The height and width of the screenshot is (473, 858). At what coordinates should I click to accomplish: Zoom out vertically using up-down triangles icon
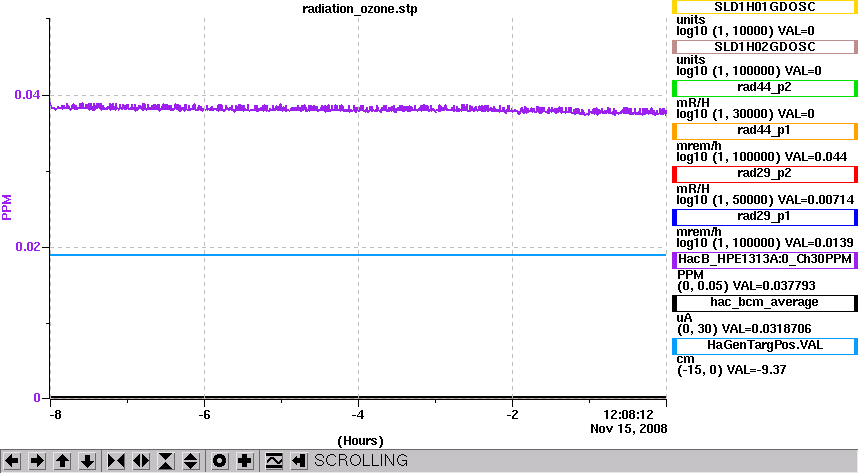[x=190, y=461]
